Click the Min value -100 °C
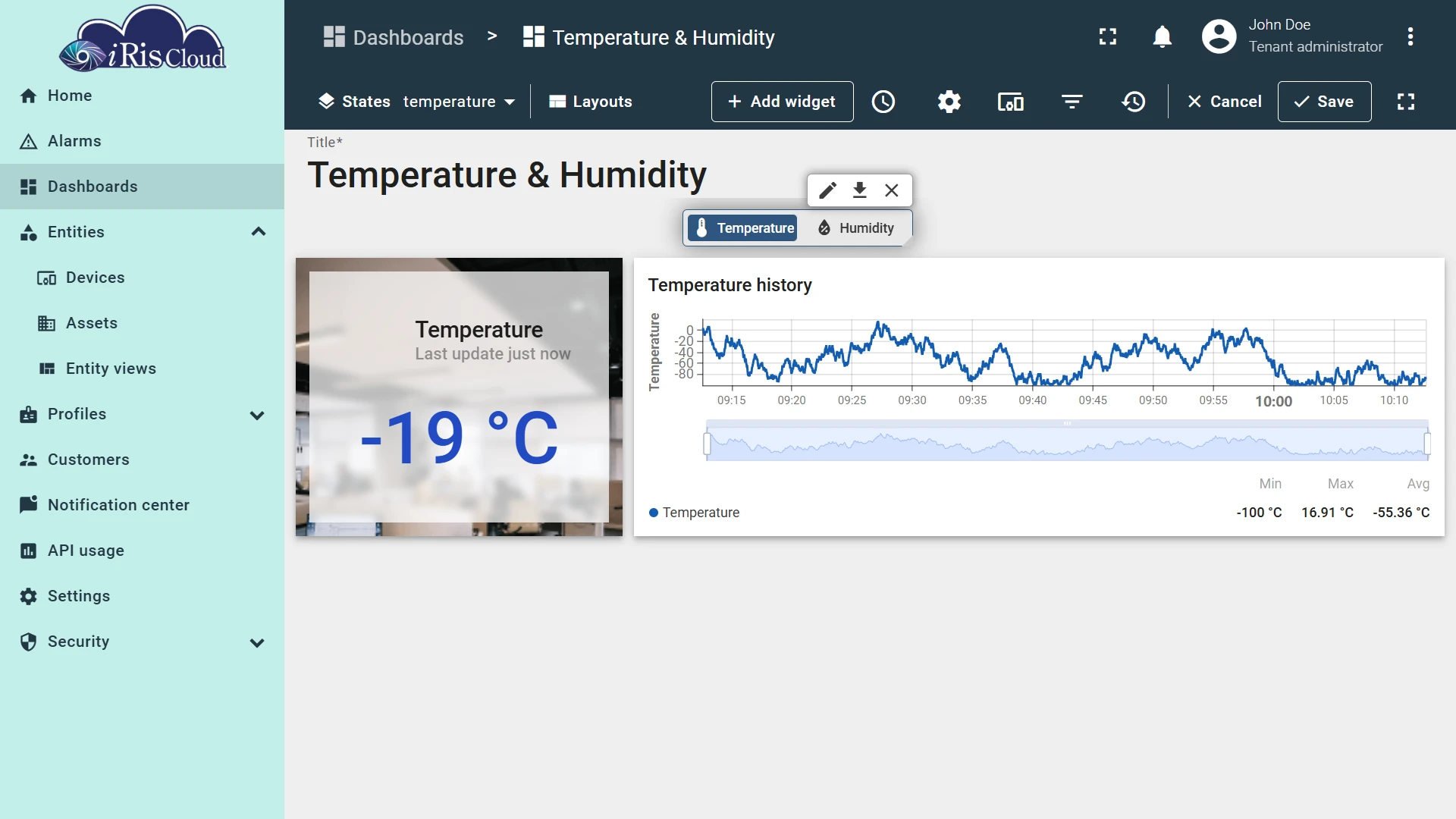This screenshot has height=819, width=1456. [1259, 513]
